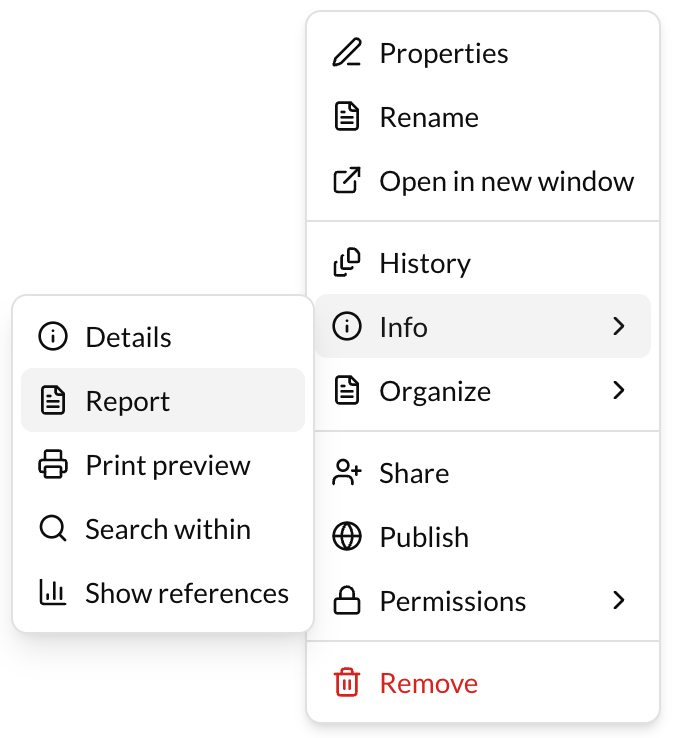The width and height of the screenshot is (674, 738).
Task: Select Report from the Info submenu
Action: pyautogui.click(x=128, y=402)
